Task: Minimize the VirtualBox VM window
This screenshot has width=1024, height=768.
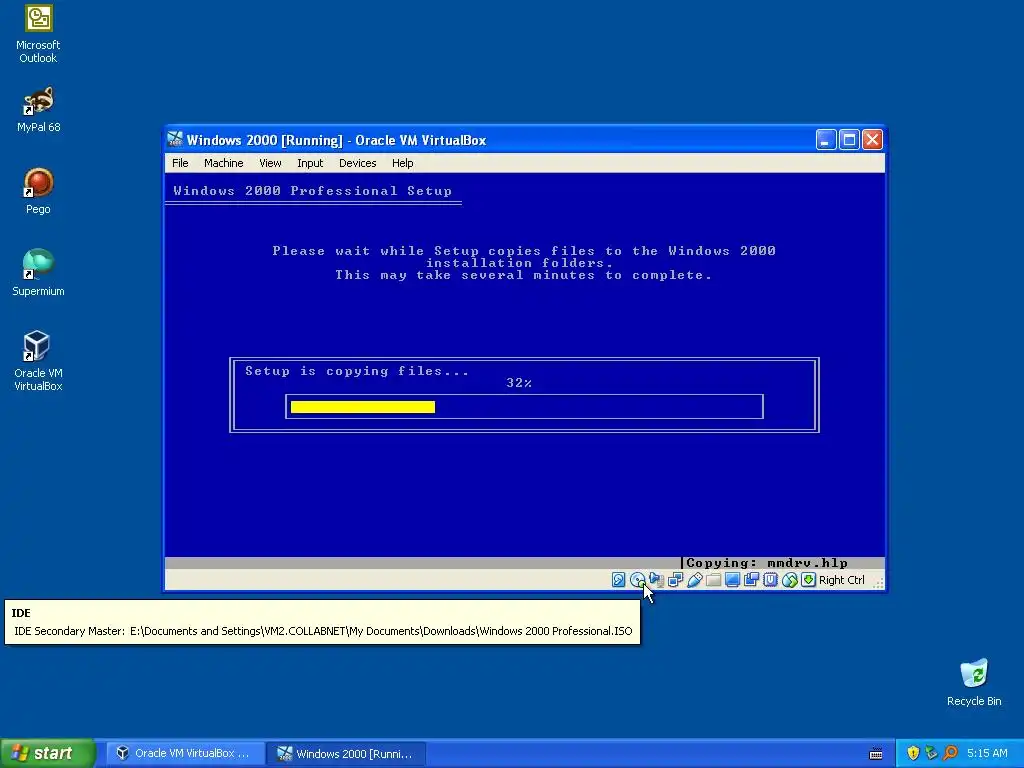Action: click(825, 139)
